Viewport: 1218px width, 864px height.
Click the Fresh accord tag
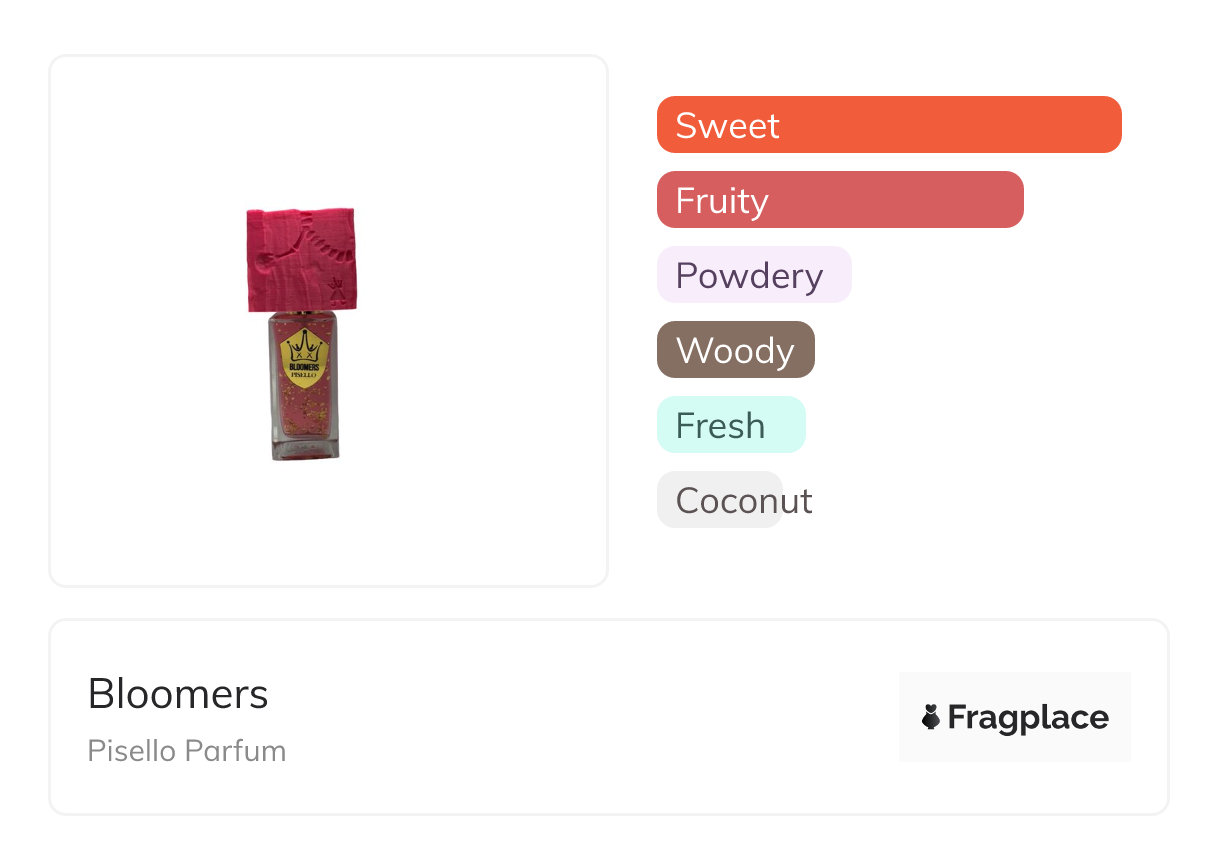click(x=730, y=425)
